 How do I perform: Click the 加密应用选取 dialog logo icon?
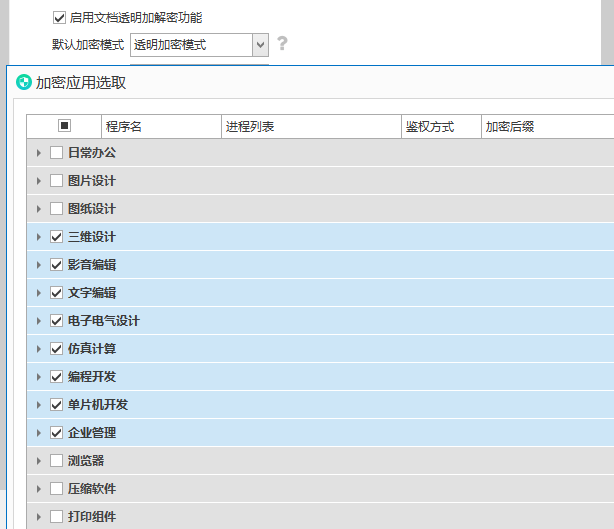coord(23,83)
